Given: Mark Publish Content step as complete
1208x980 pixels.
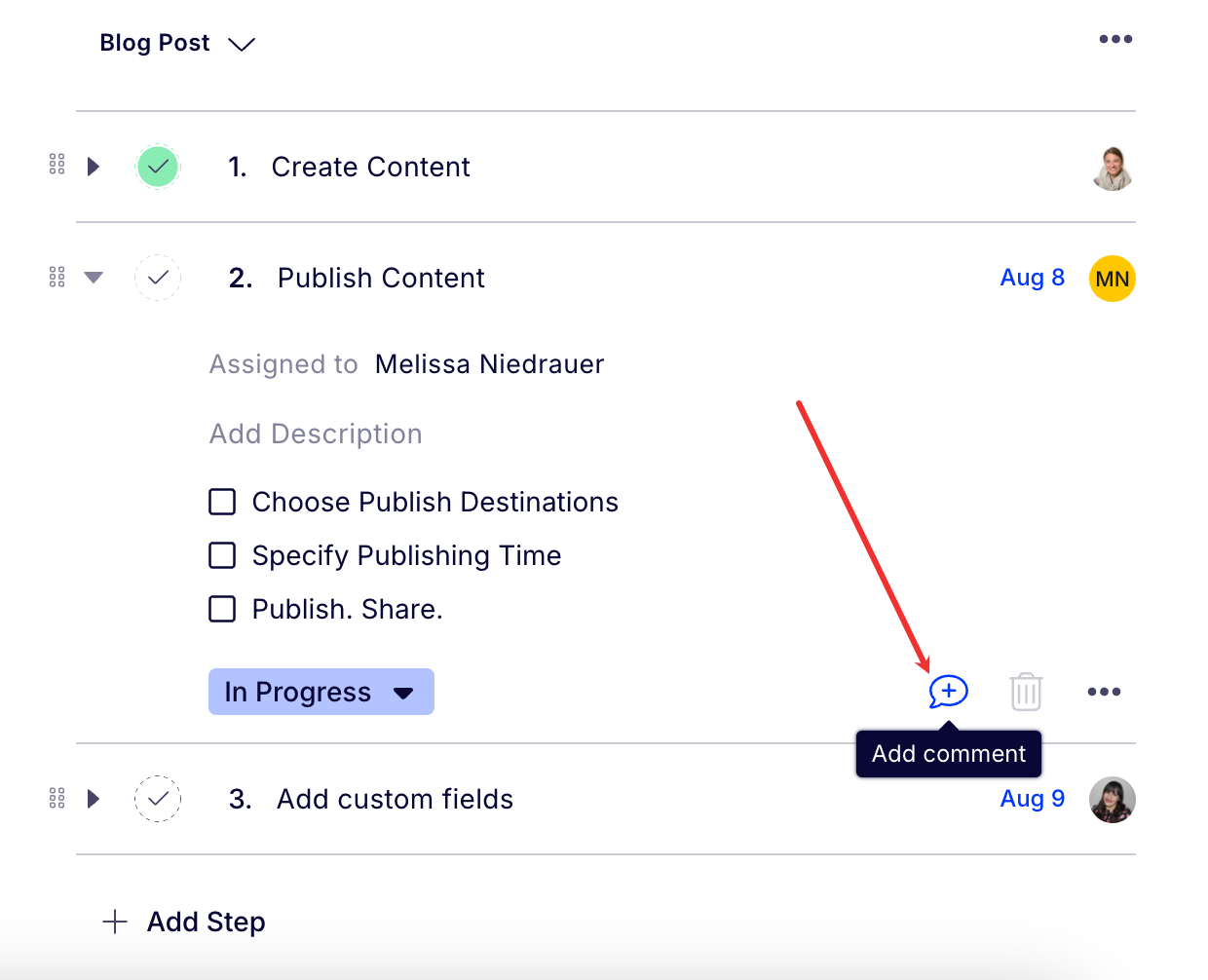Looking at the screenshot, I should (158, 278).
